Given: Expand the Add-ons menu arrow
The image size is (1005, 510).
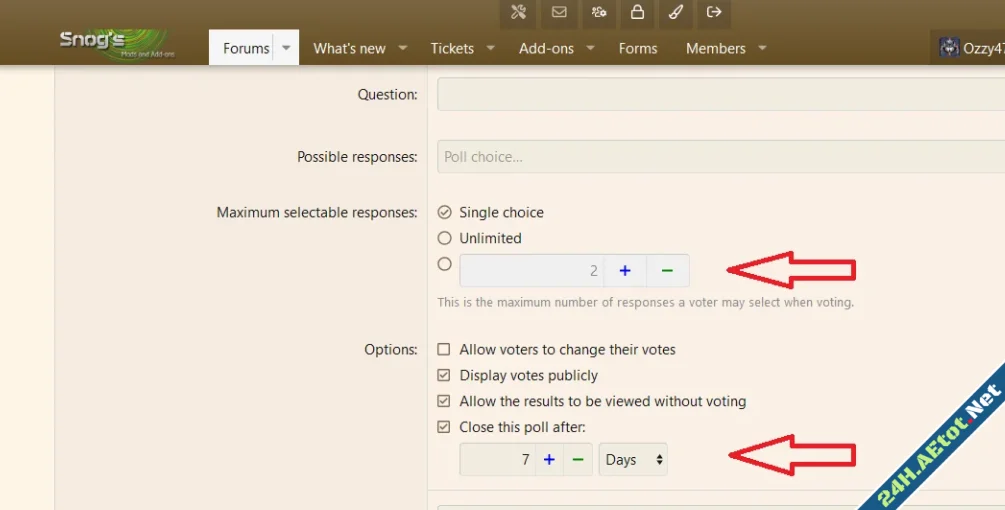Looking at the screenshot, I should click(590, 48).
